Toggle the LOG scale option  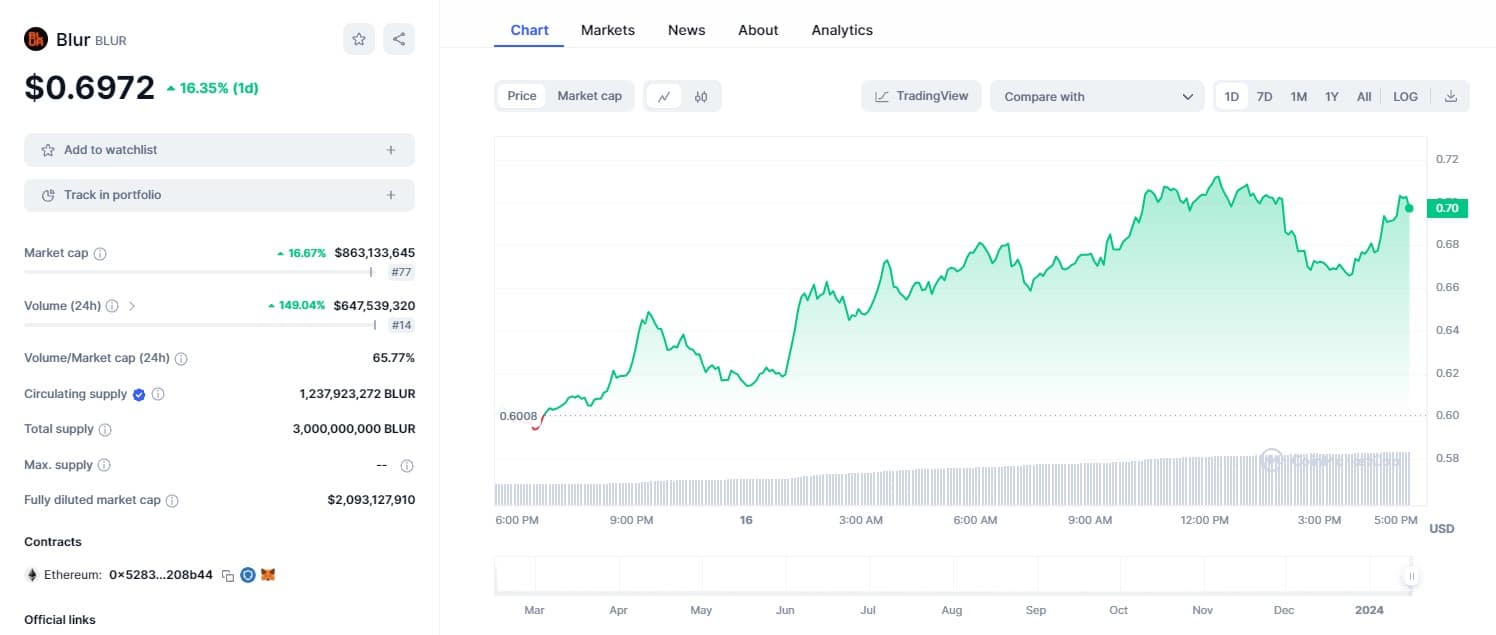point(1405,96)
